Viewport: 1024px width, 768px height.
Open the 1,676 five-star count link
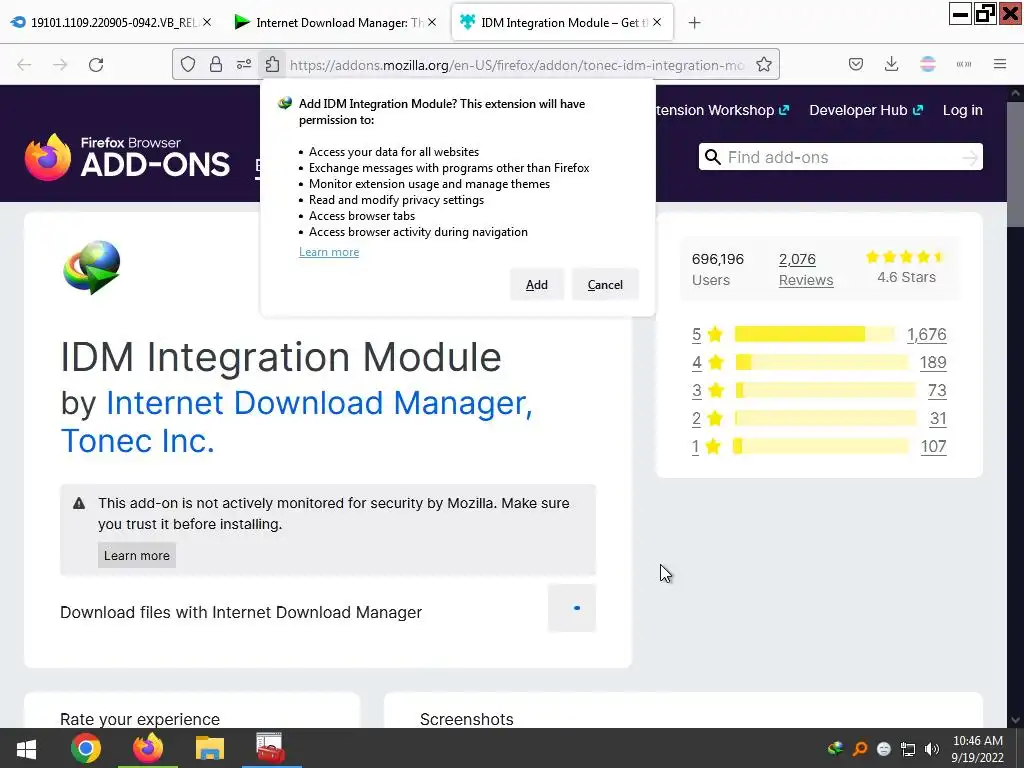(x=926, y=334)
